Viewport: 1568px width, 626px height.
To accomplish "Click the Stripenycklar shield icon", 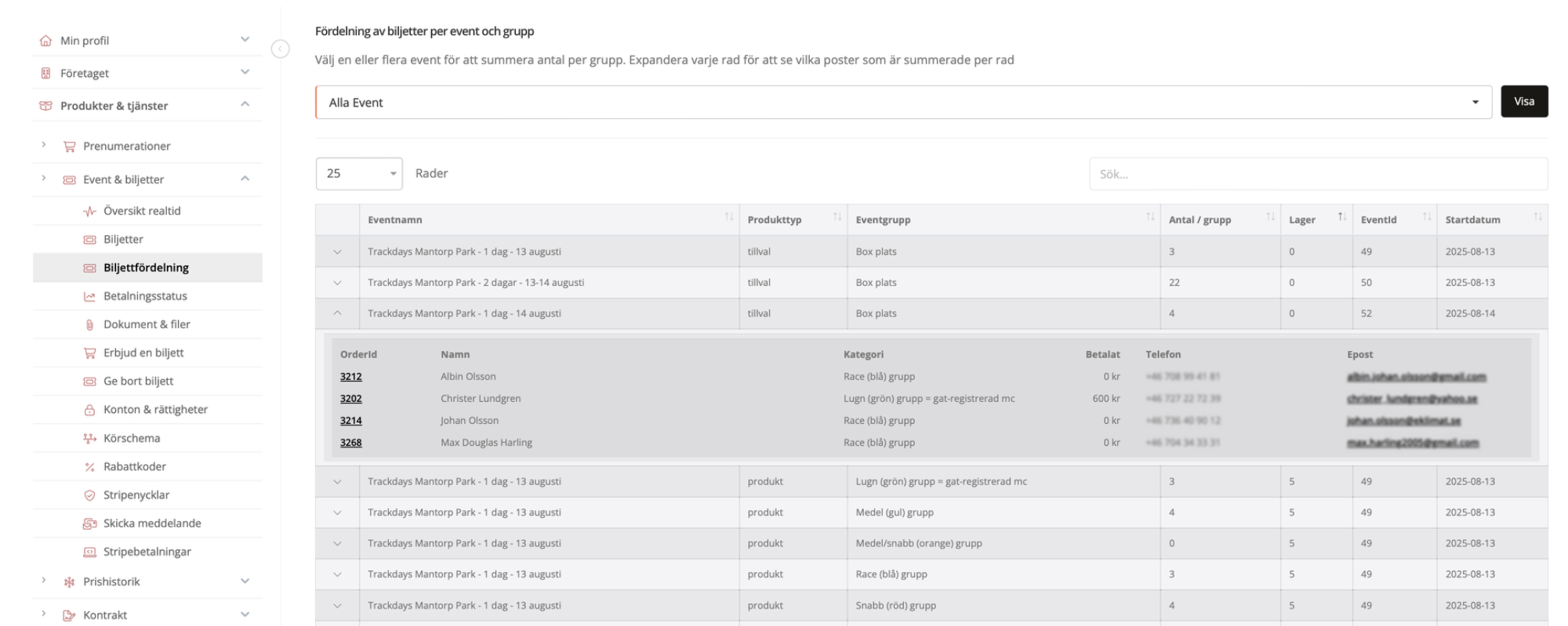I will point(89,495).
